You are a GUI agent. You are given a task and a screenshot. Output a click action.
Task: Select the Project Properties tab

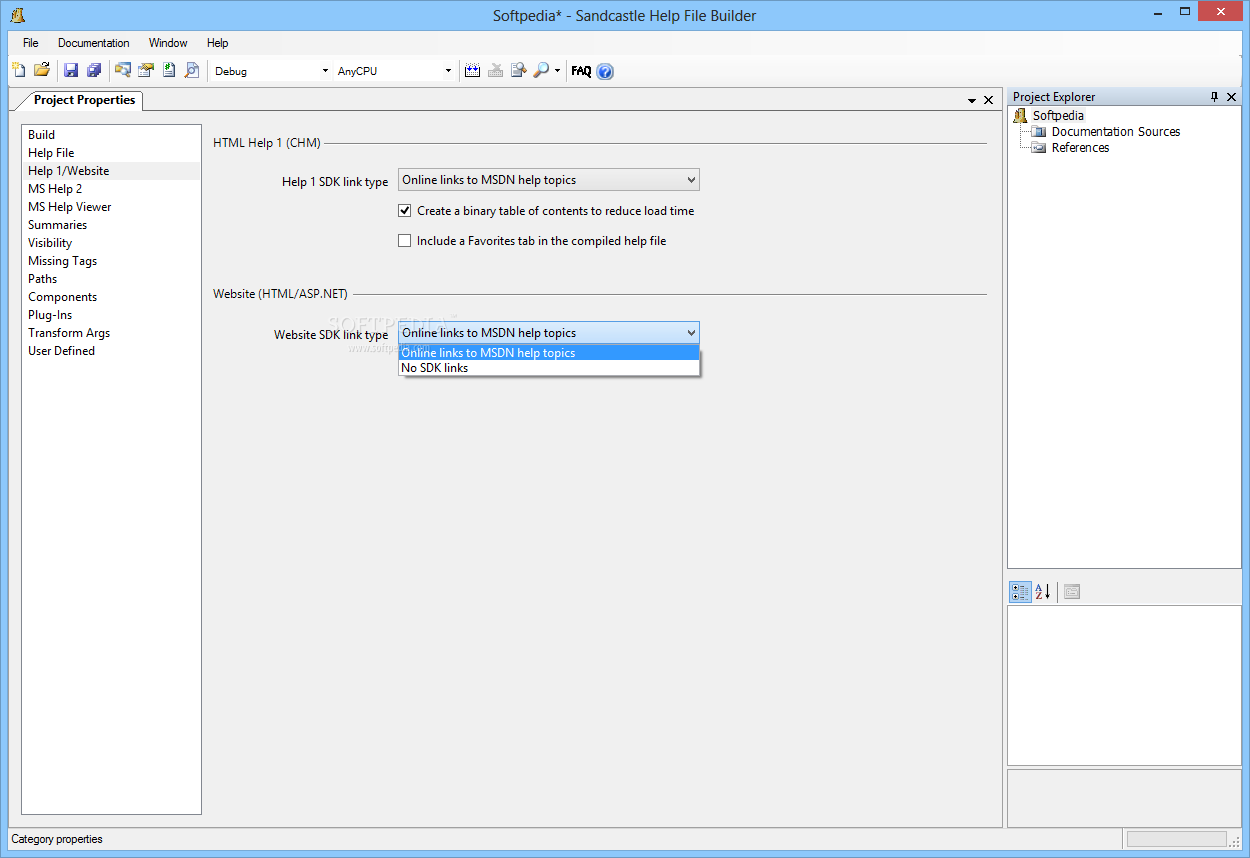pos(84,100)
